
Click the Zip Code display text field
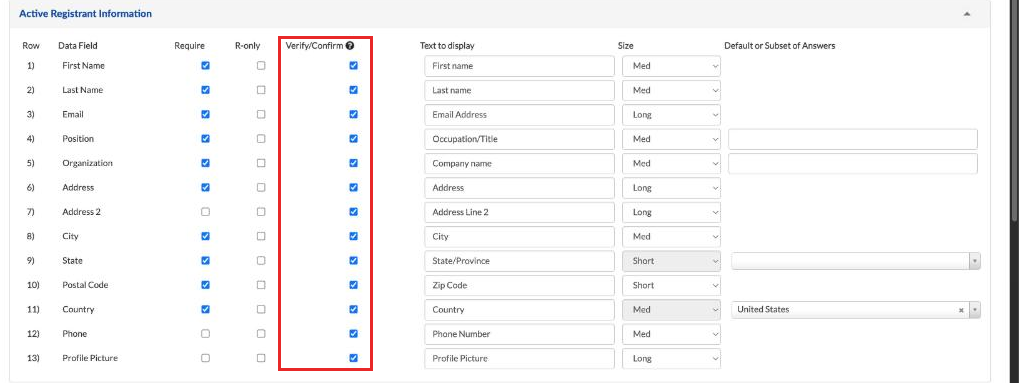(x=519, y=285)
